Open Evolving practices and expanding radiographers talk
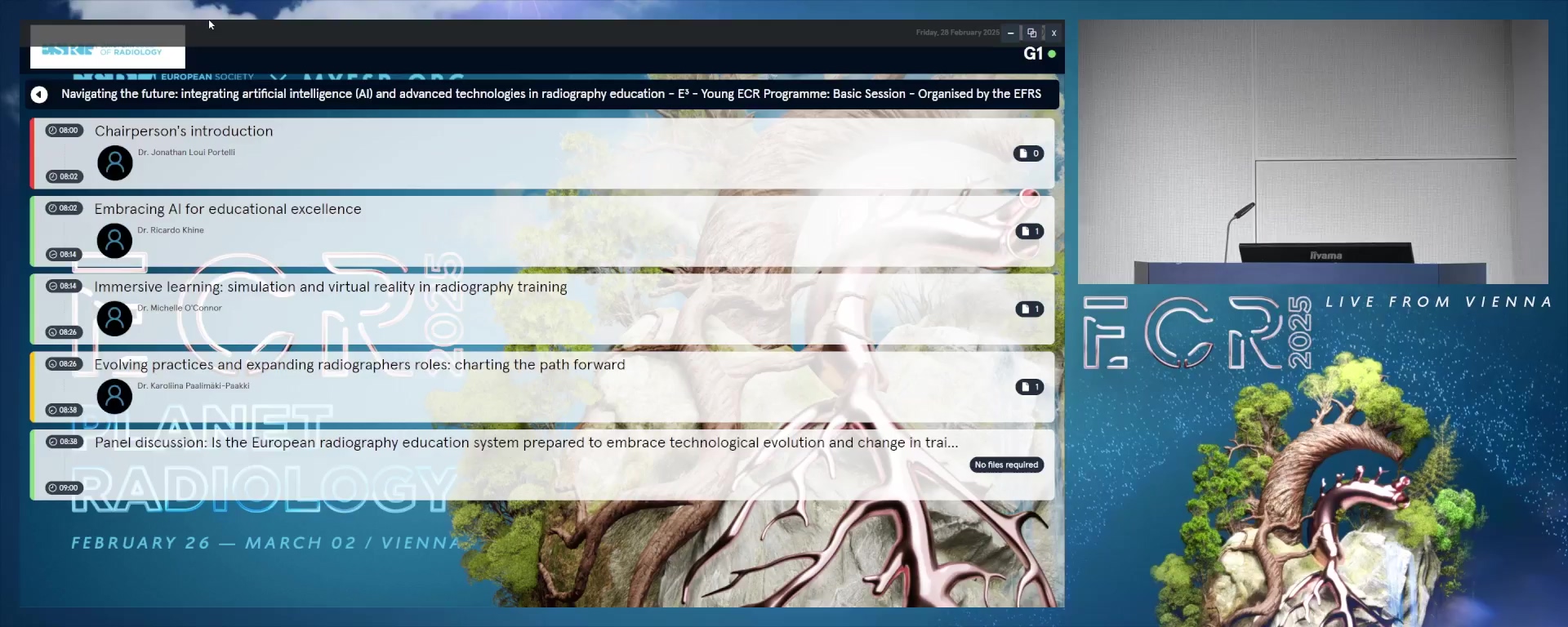Viewport: 1568px width, 627px height. pos(542,386)
